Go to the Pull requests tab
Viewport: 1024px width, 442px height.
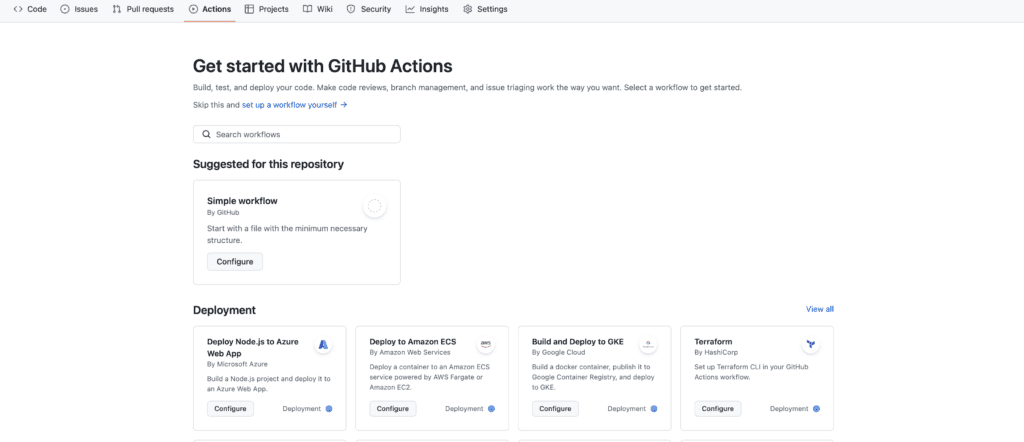[x=143, y=9]
